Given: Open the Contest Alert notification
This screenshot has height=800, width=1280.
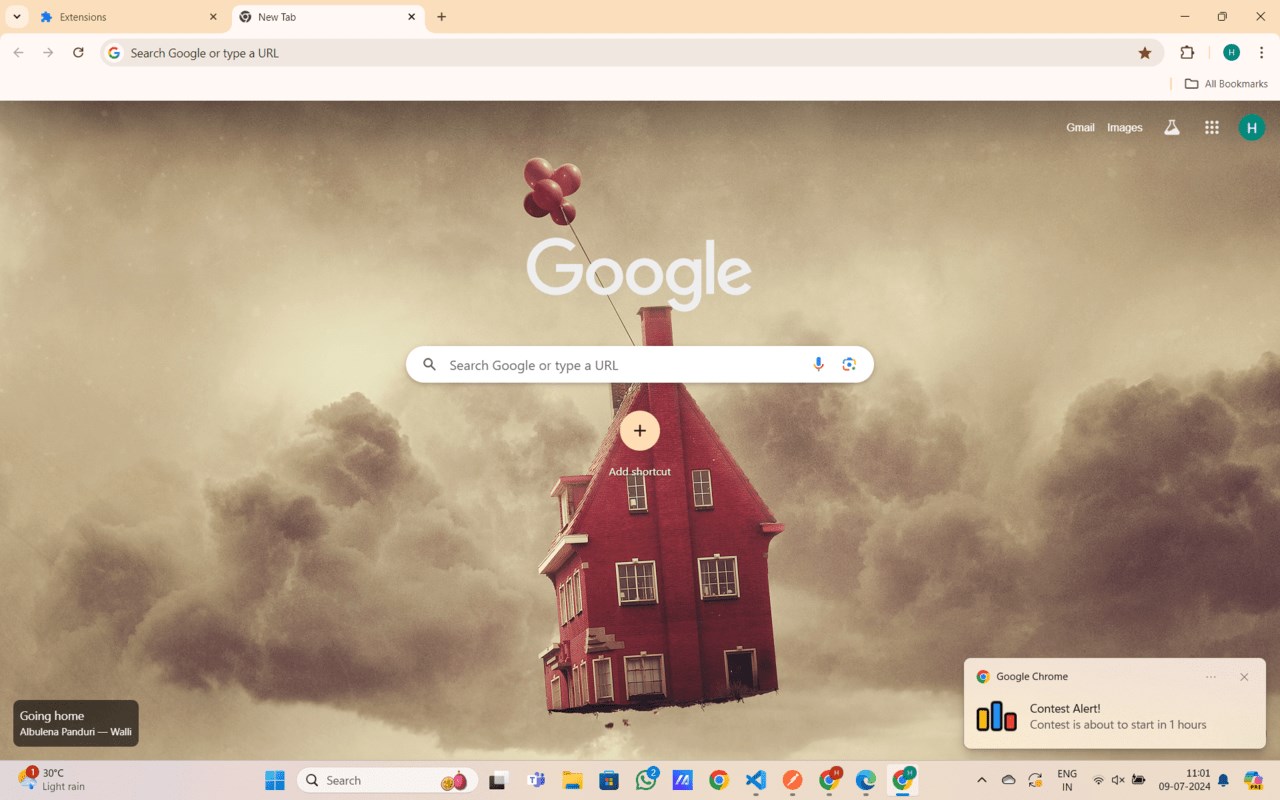Looking at the screenshot, I should pos(1115,716).
